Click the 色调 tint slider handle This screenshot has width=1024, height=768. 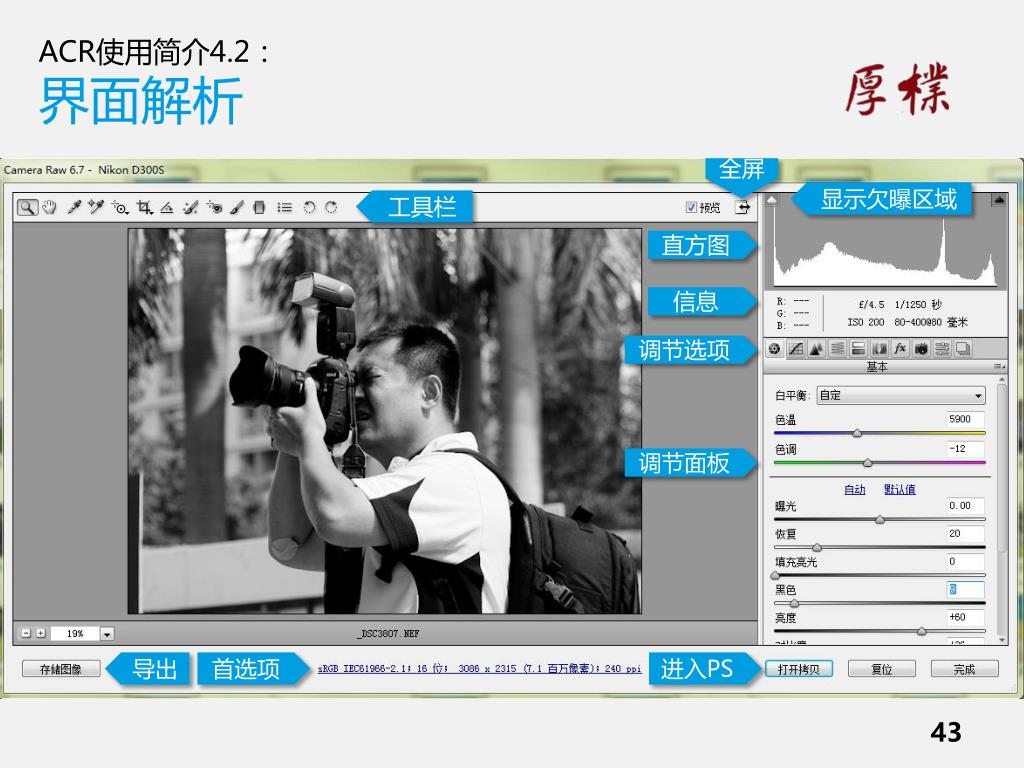click(x=867, y=462)
